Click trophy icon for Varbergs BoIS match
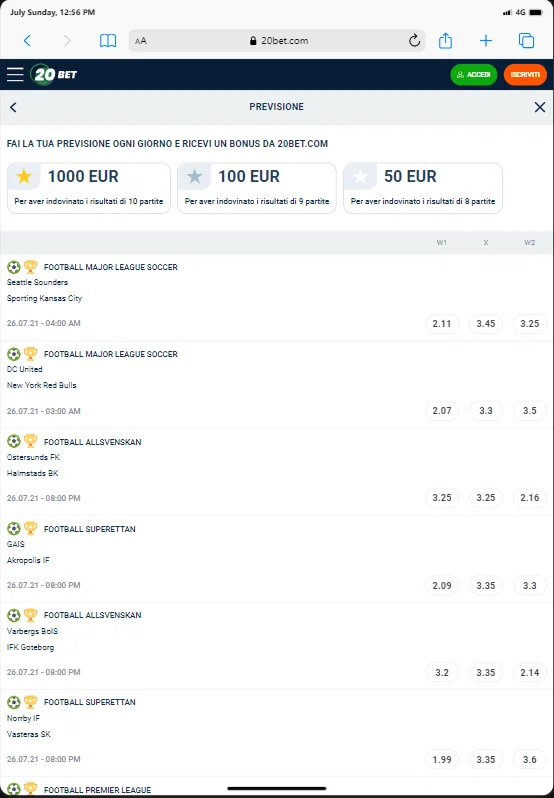Screen dimensions: 554x798 click(x=31, y=615)
